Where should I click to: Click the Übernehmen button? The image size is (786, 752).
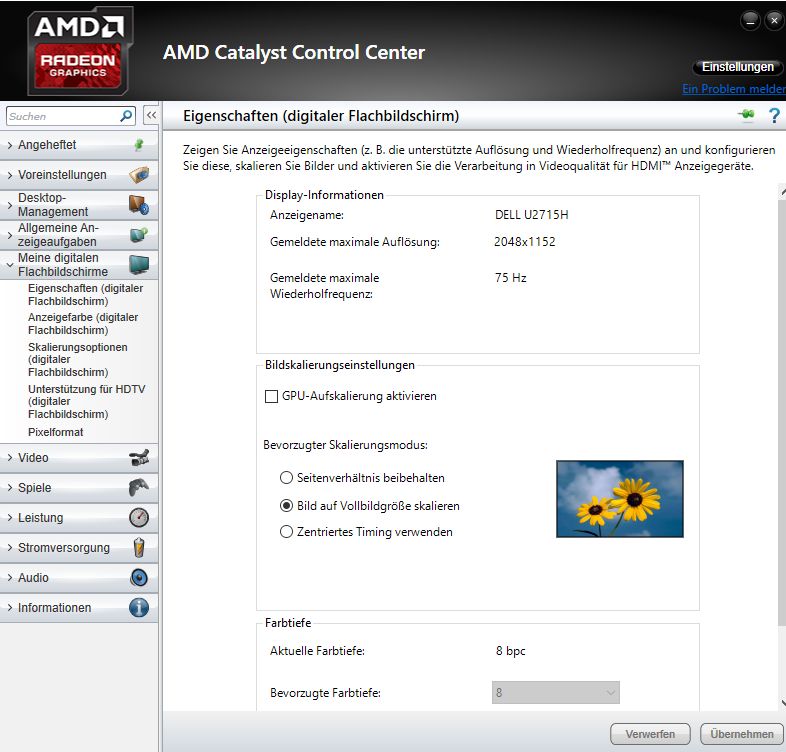(x=742, y=734)
